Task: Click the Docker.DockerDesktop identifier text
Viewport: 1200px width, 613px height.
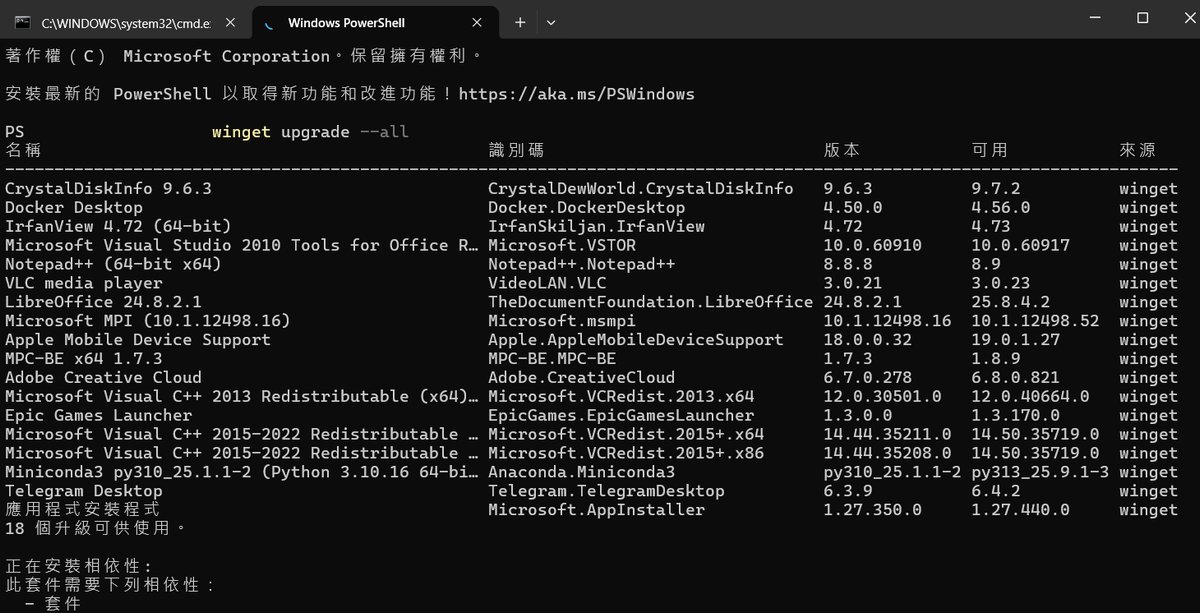Action: [x=586, y=207]
